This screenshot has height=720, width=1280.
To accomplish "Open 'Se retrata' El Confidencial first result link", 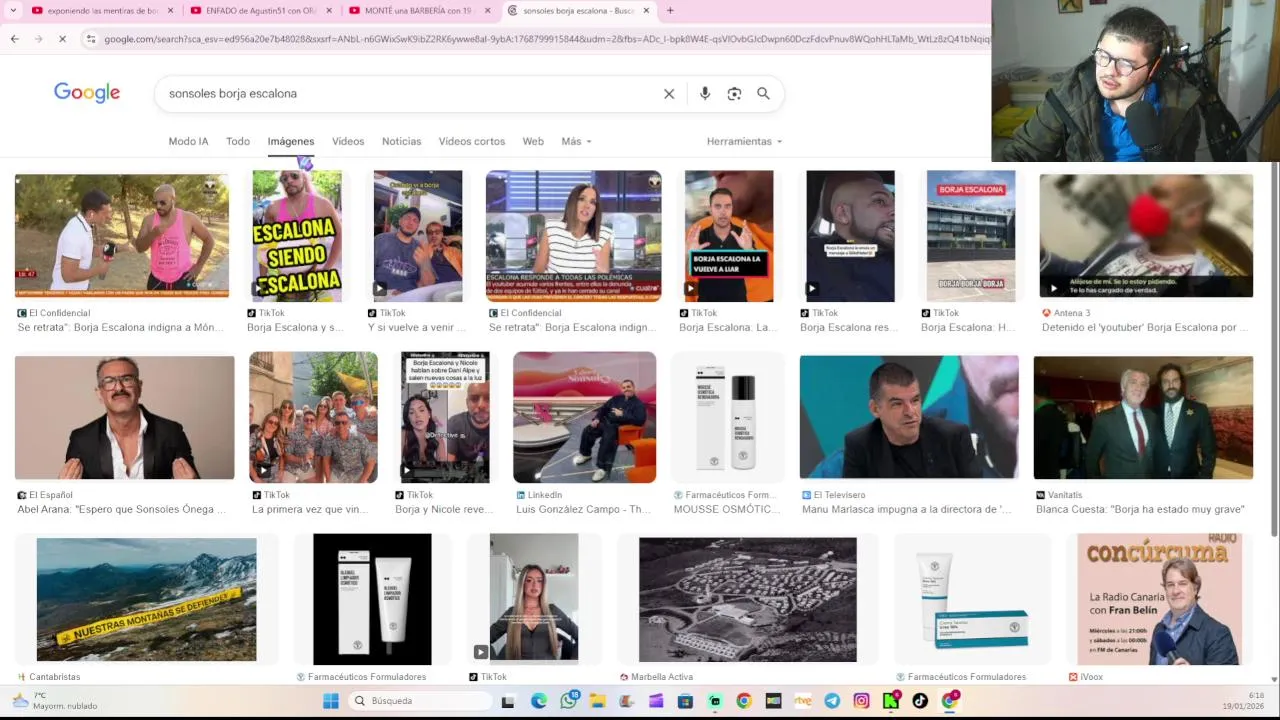I will click(x=121, y=328).
